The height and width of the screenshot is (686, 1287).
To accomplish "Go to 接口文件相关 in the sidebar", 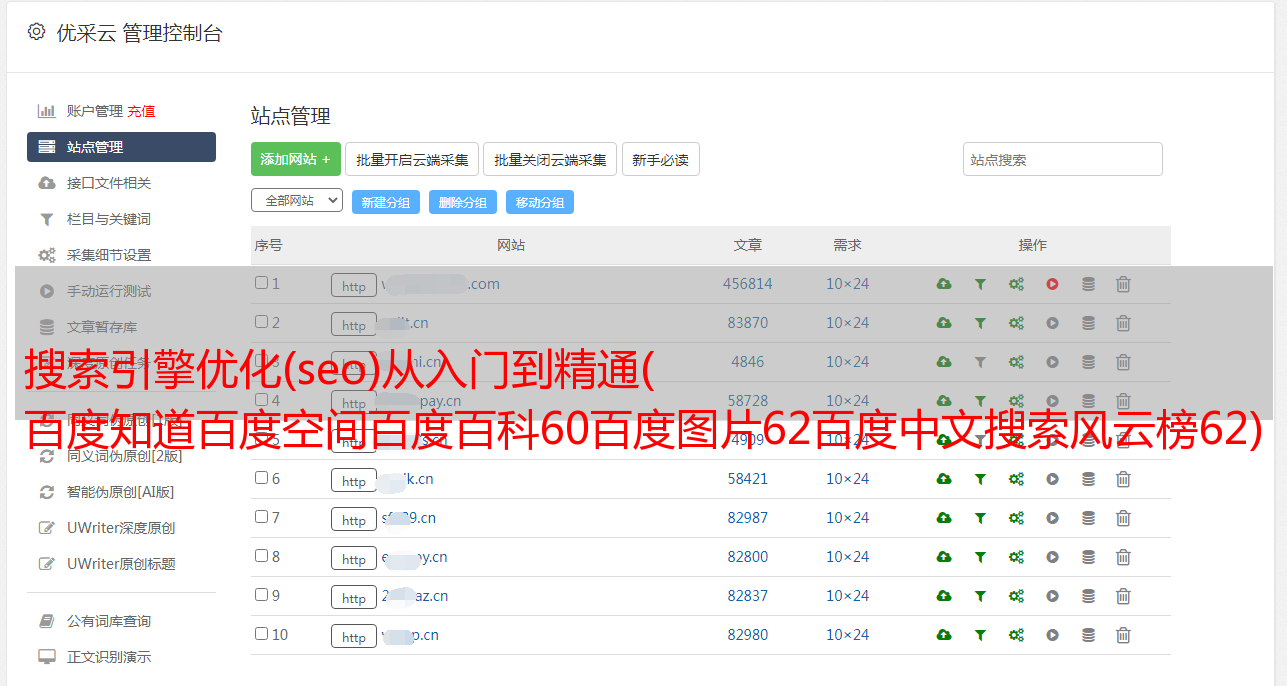I will click(x=109, y=183).
